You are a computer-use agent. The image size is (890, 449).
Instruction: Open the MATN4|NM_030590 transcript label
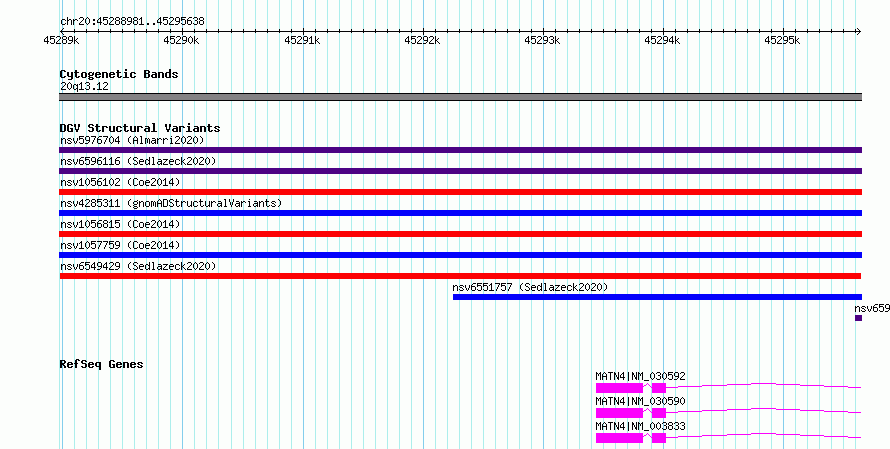coord(640,401)
